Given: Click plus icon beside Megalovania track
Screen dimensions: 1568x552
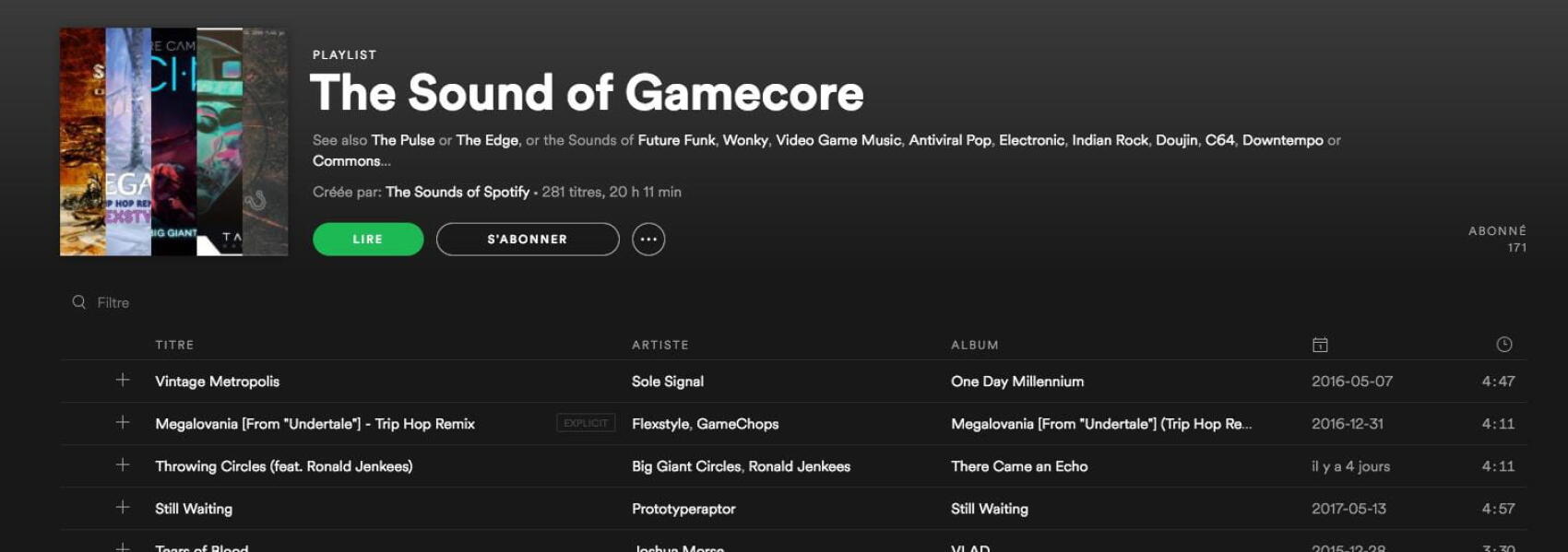Looking at the screenshot, I should 123,423.
